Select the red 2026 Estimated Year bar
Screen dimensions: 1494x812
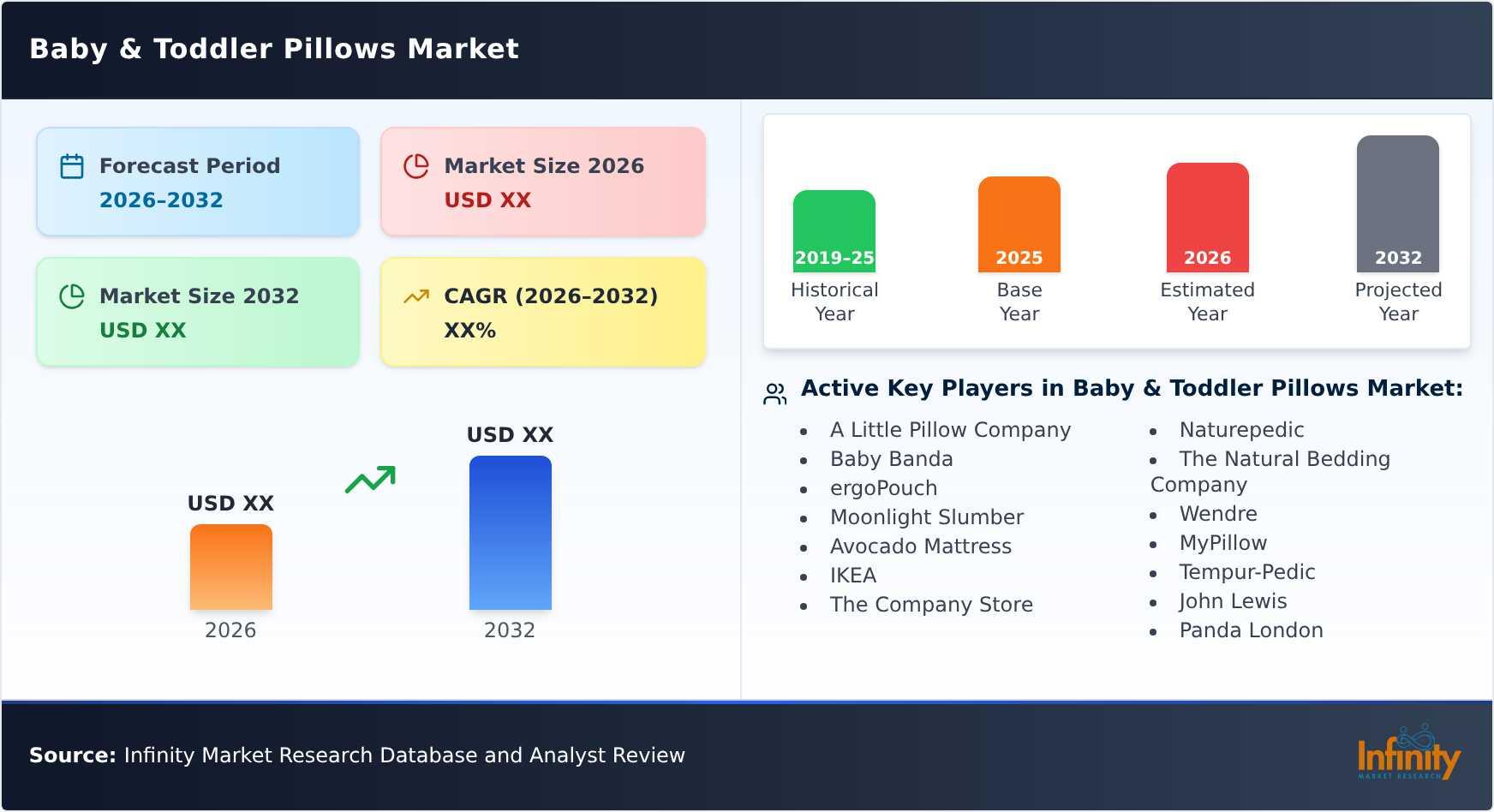pyautogui.click(x=1208, y=218)
